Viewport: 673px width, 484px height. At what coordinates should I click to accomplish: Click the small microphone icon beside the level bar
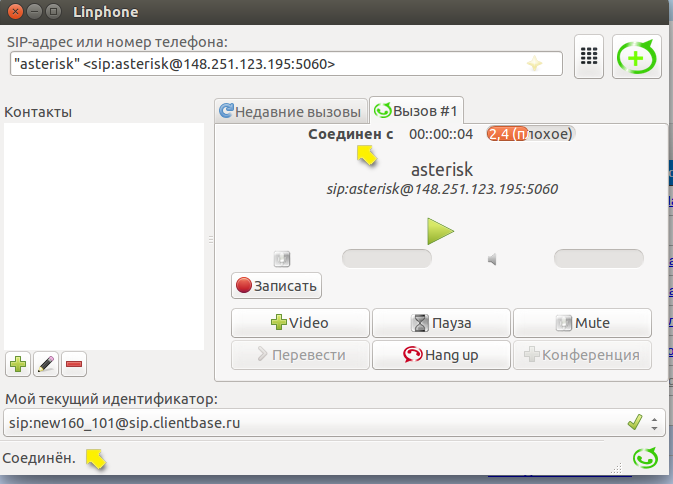282,259
